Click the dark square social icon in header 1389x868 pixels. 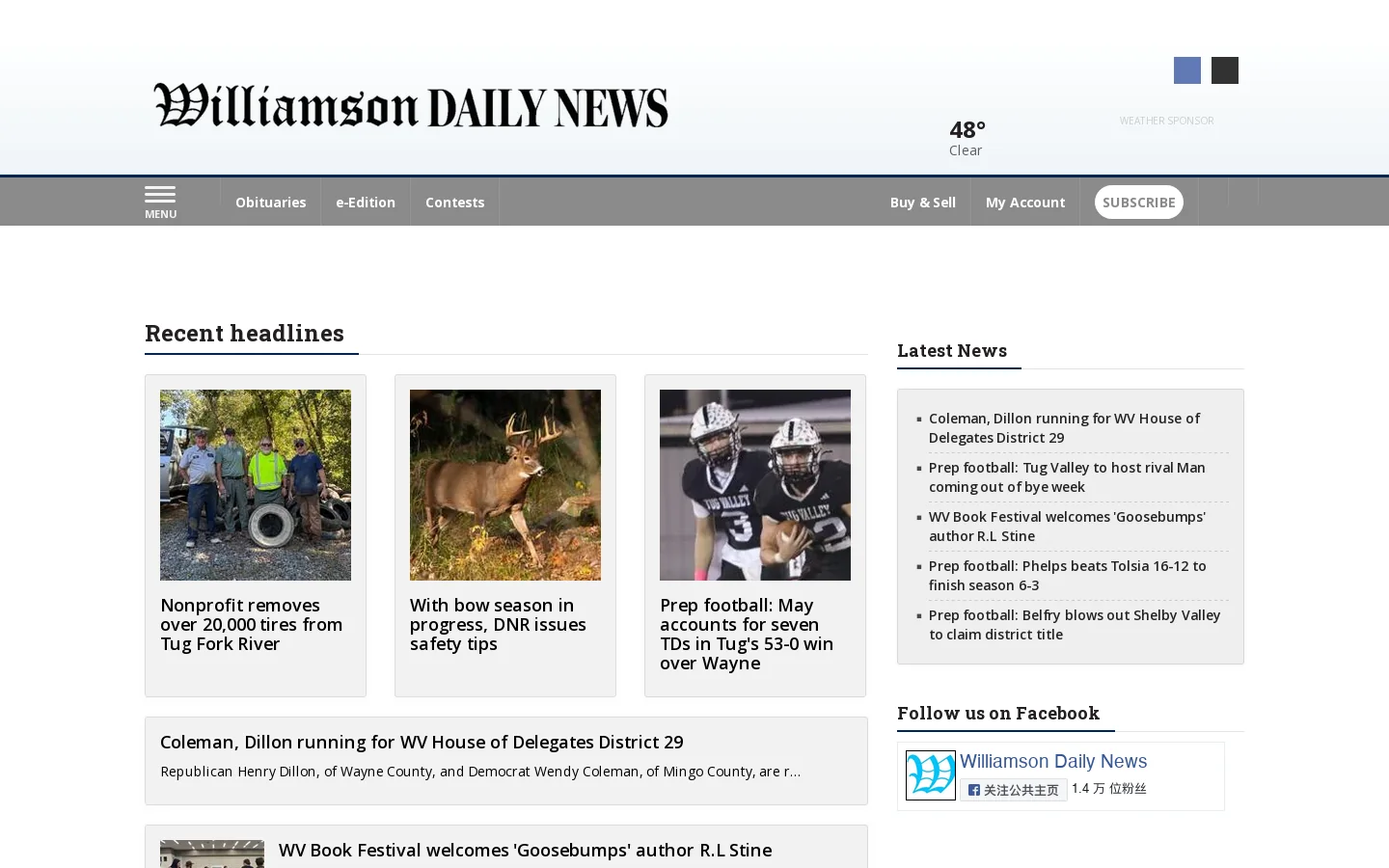1225,70
